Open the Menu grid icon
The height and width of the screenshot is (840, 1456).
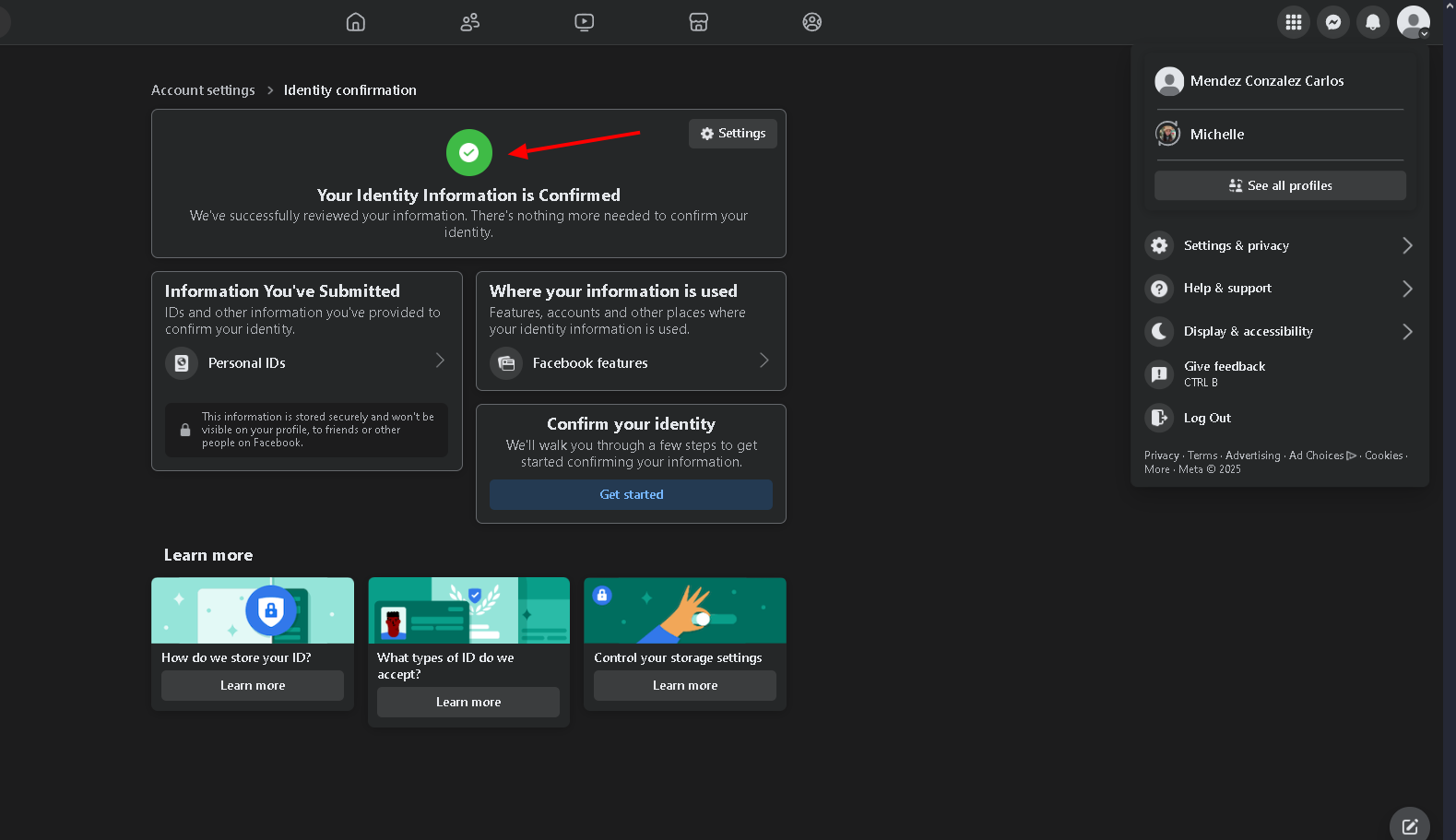pyautogui.click(x=1293, y=22)
